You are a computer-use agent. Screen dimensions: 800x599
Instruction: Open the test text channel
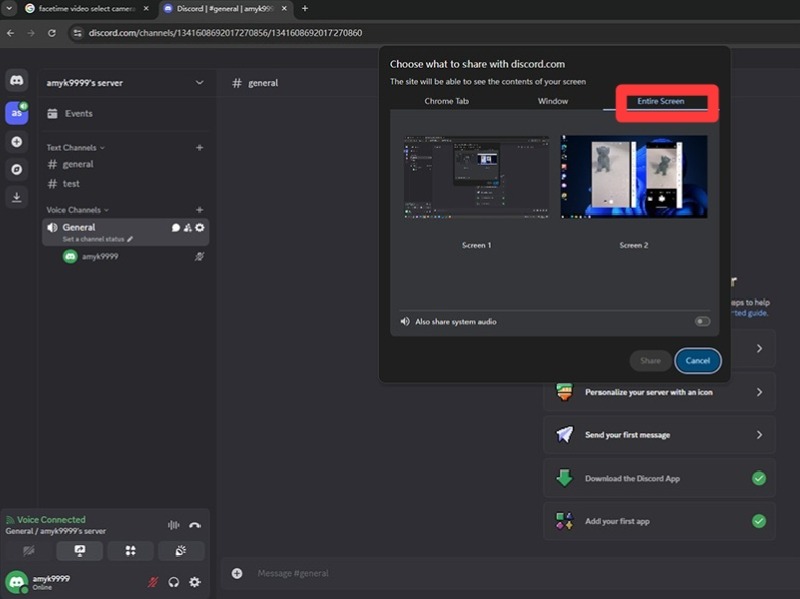(x=71, y=184)
